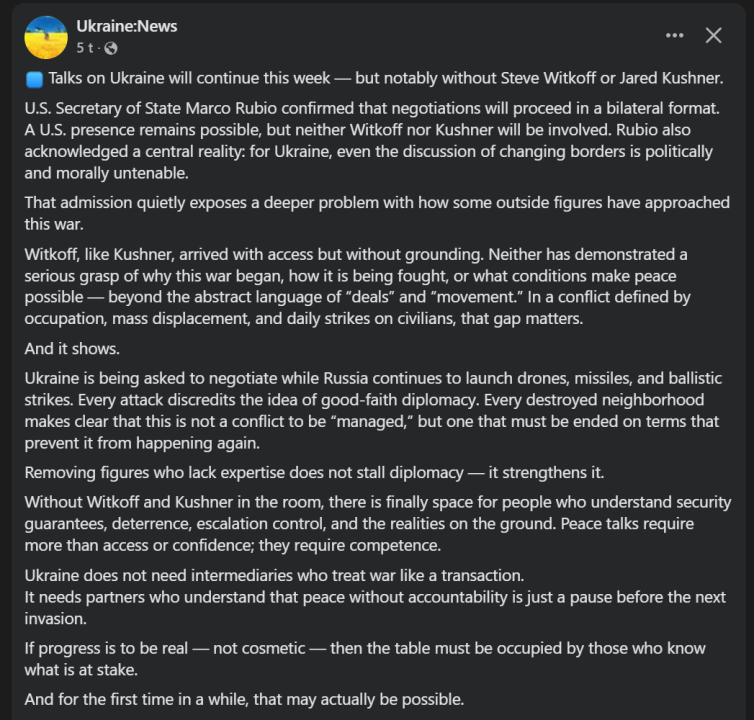Click the line "And it shows."

(x=70, y=350)
